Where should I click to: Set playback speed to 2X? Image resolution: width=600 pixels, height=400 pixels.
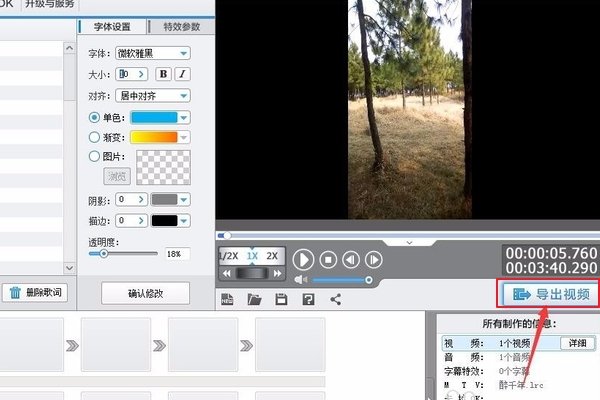[x=272, y=256]
